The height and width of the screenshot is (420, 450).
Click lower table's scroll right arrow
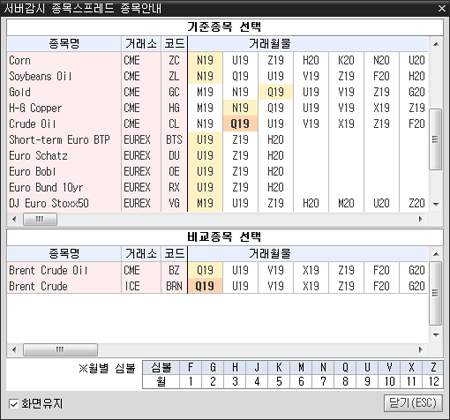click(421, 350)
